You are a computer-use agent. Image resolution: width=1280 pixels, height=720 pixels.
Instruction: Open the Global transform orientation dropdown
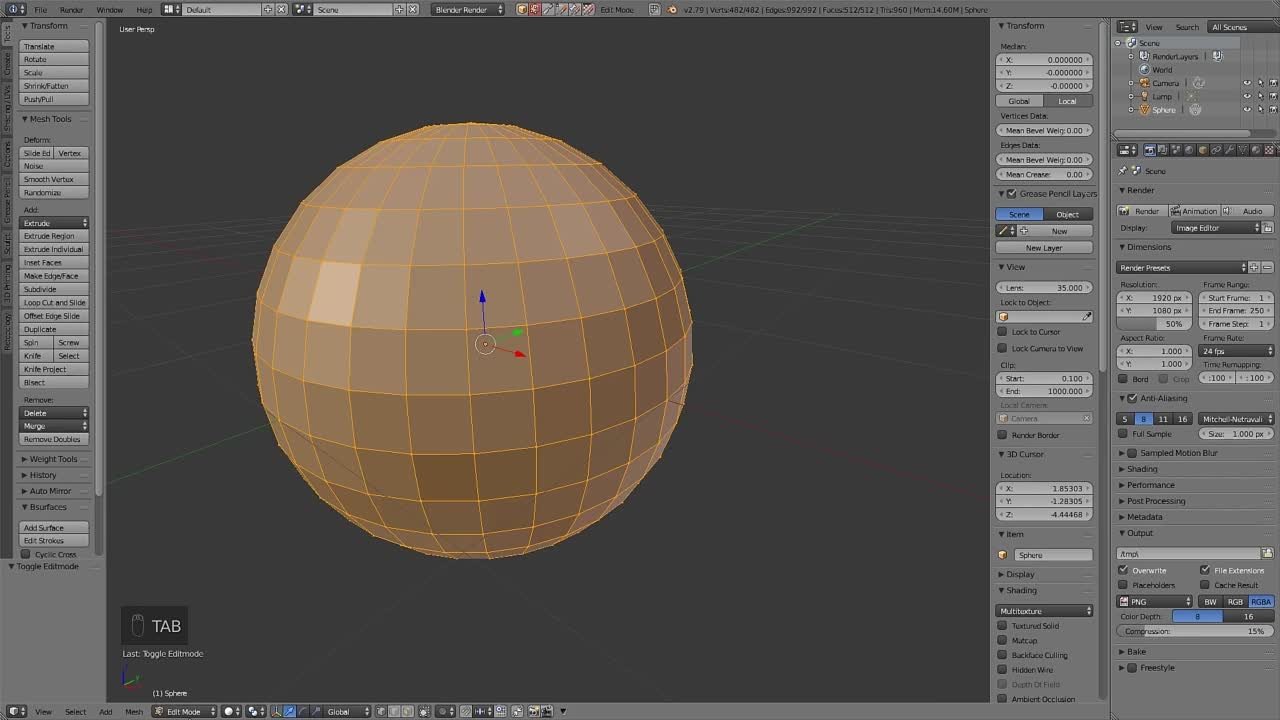[x=345, y=711]
